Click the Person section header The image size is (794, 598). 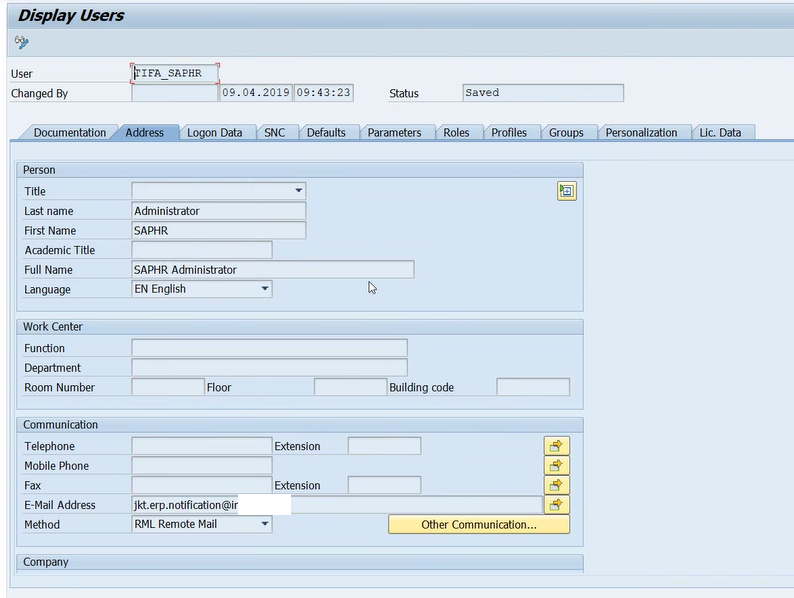(x=300, y=170)
